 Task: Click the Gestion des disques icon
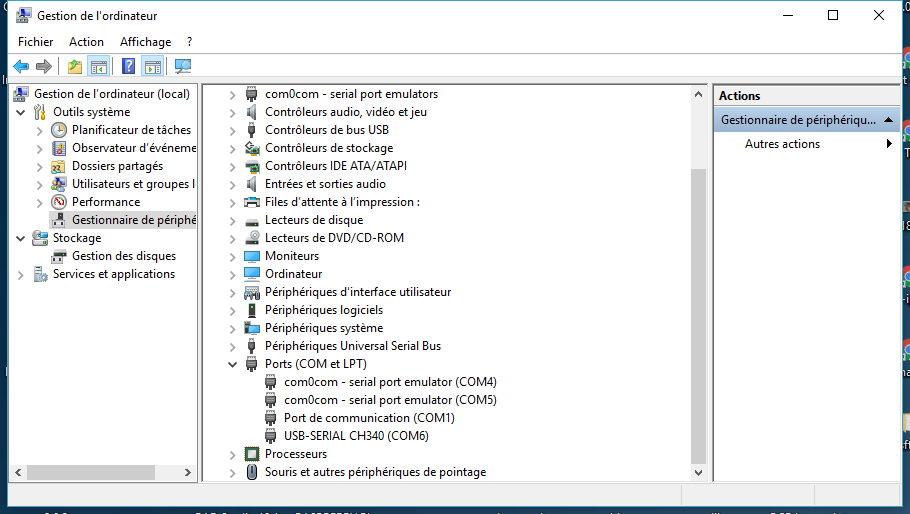click(x=59, y=256)
